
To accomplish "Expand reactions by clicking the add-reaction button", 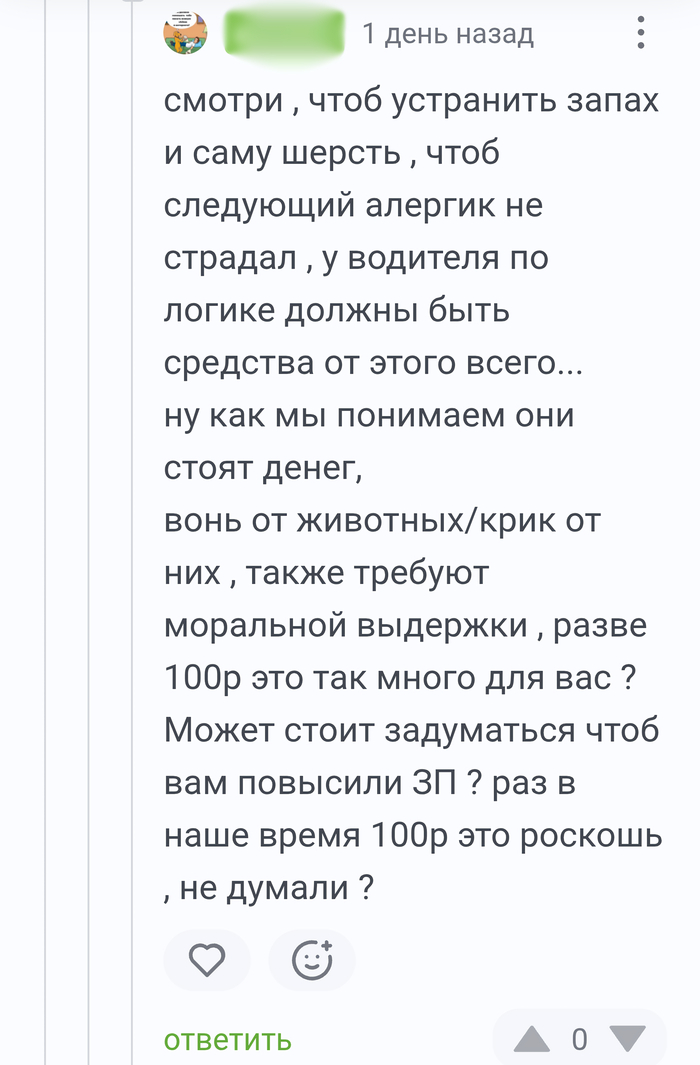I will [x=312, y=960].
